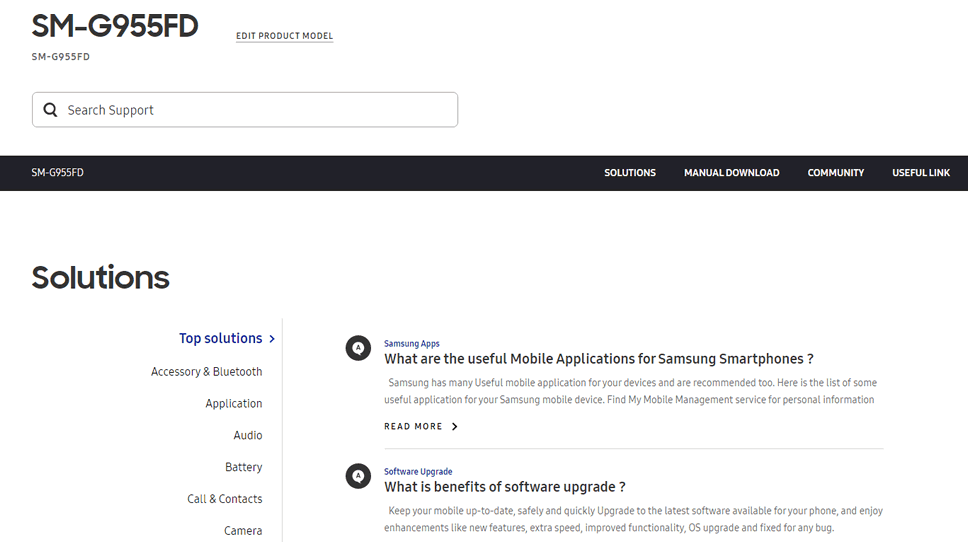Click the small SM-G955FD subtitle under title
Screen dimensions: 968x555
tap(60, 57)
